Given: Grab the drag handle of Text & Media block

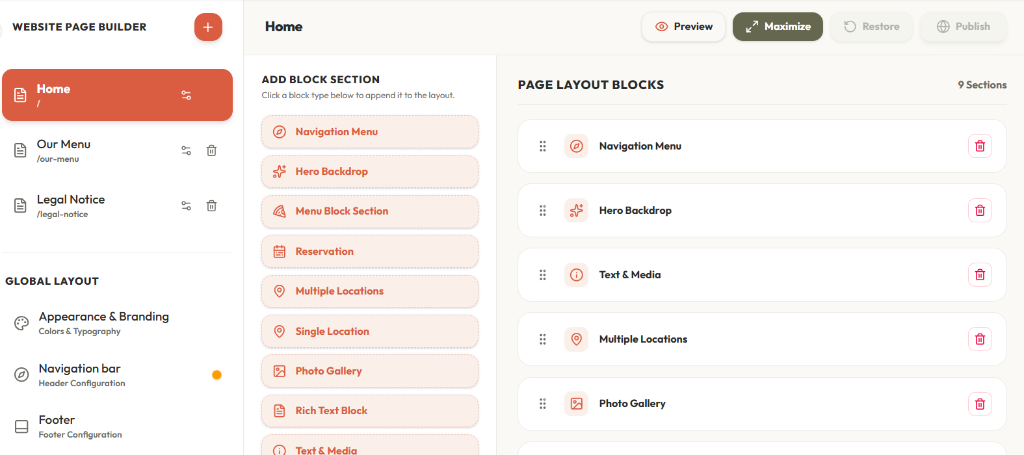Looking at the screenshot, I should [x=543, y=275].
